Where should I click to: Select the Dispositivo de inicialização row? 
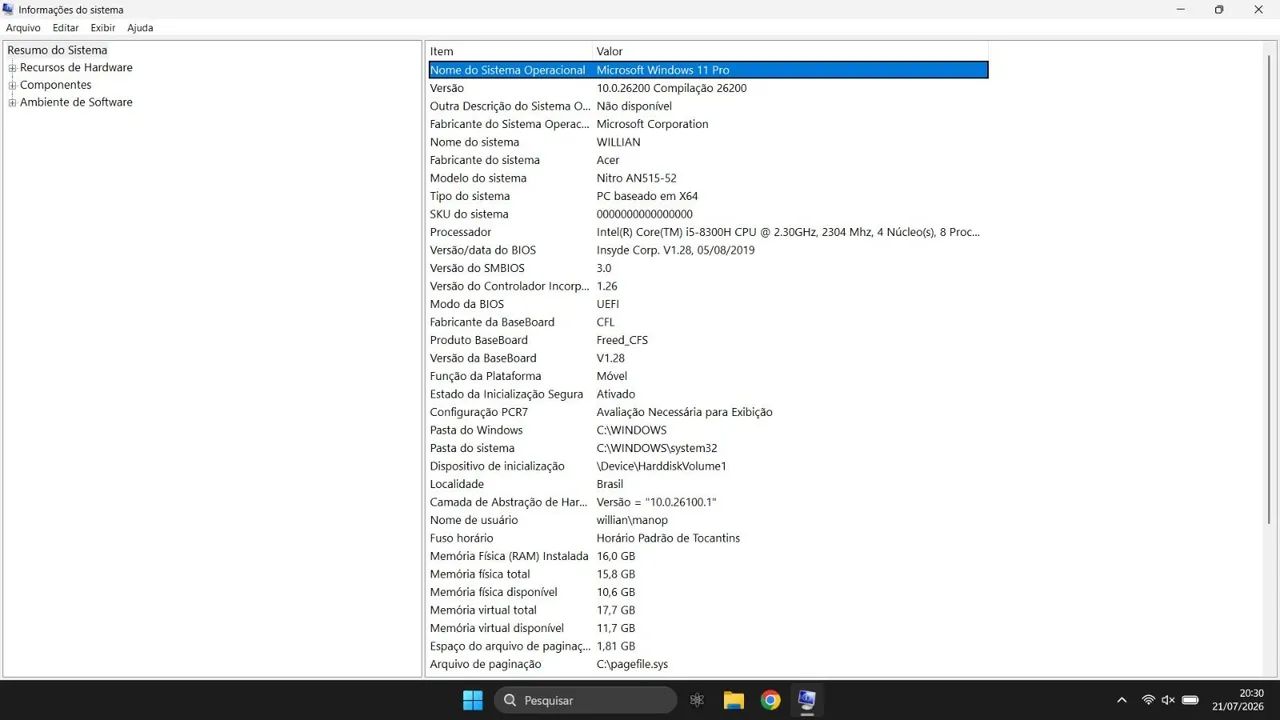(708, 466)
